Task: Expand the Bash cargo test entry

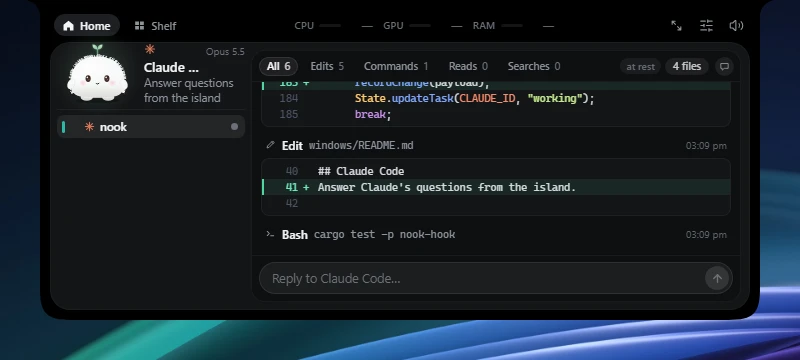Action: coord(496,235)
